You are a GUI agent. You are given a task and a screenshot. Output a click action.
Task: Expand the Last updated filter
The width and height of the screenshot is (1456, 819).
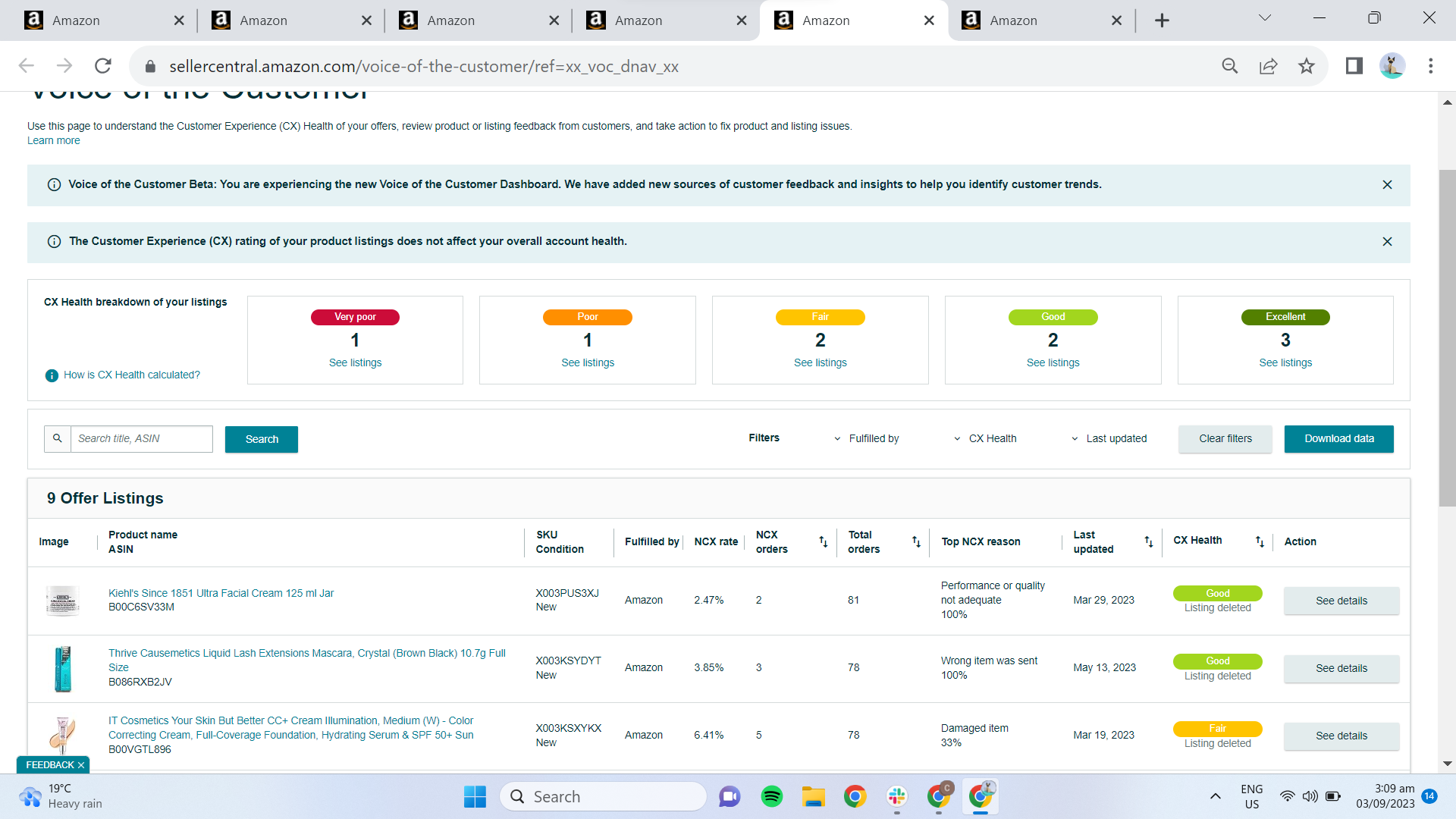tap(1109, 438)
